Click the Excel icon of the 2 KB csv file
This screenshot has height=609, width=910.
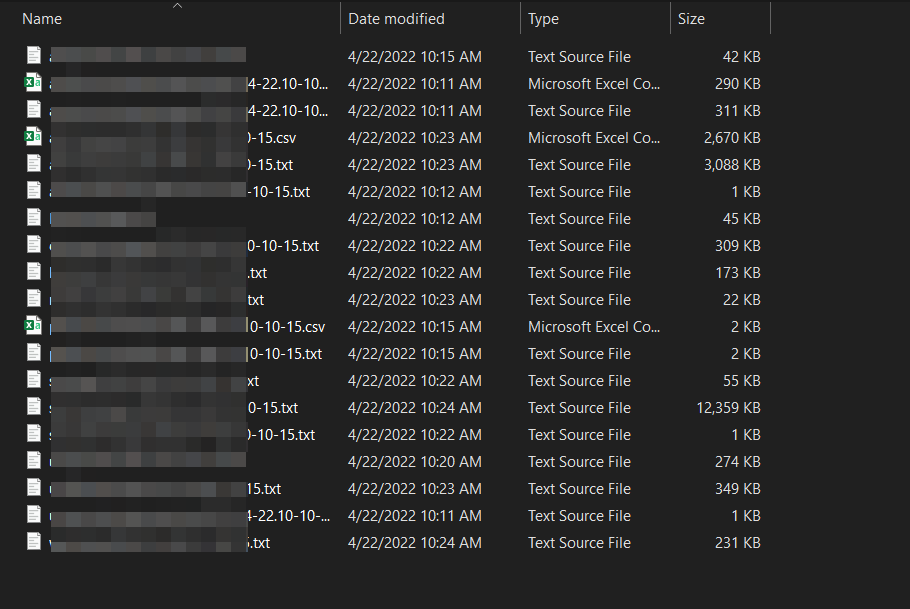[33, 325]
